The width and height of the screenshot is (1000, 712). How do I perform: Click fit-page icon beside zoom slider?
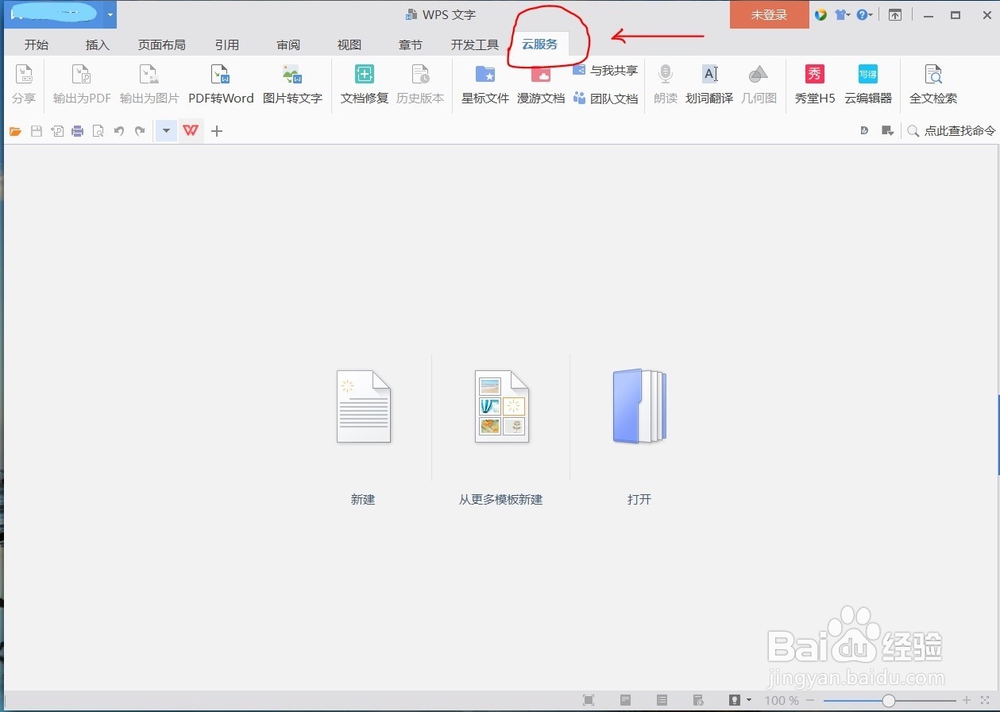tap(985, 701)
